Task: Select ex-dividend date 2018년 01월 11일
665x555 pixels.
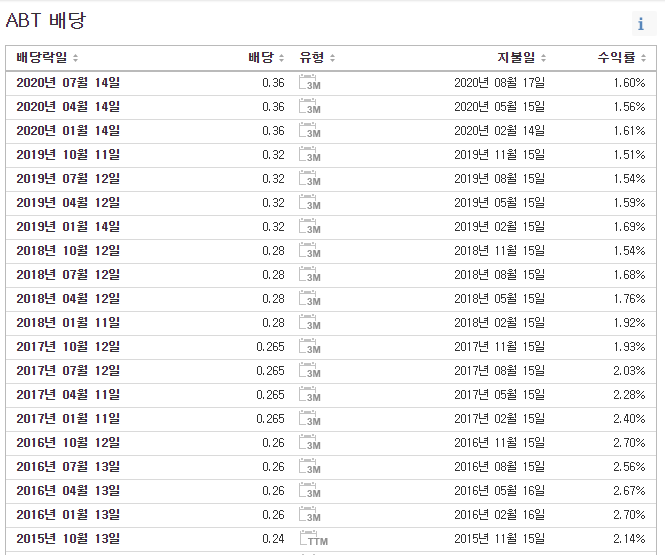Action: tap(68, 323)
